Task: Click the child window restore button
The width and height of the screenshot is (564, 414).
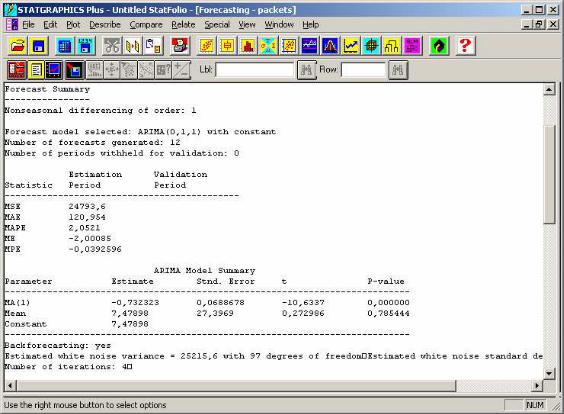Action: [x=539, y=24]
